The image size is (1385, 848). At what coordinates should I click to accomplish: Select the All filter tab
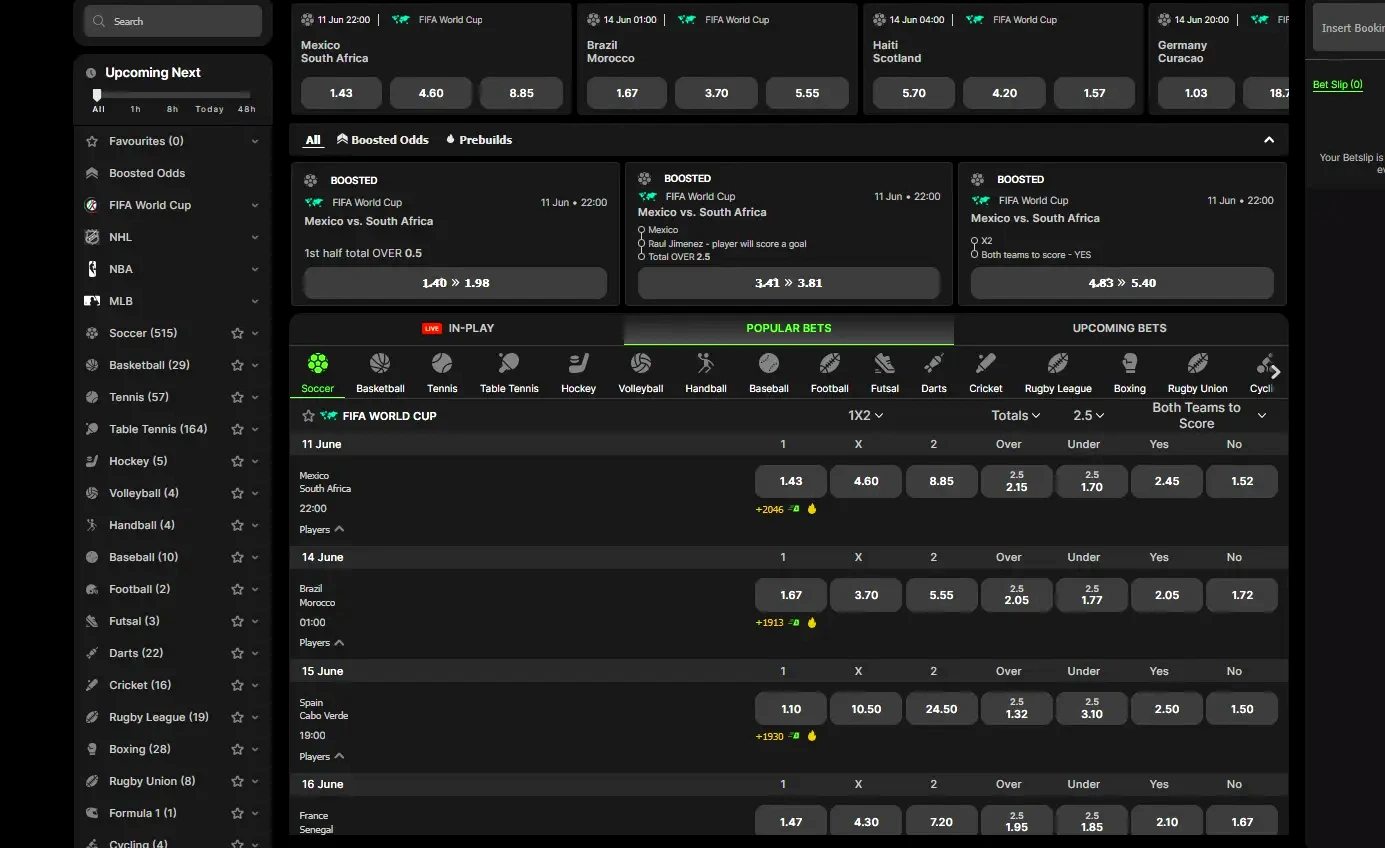[x=313, y=140]
